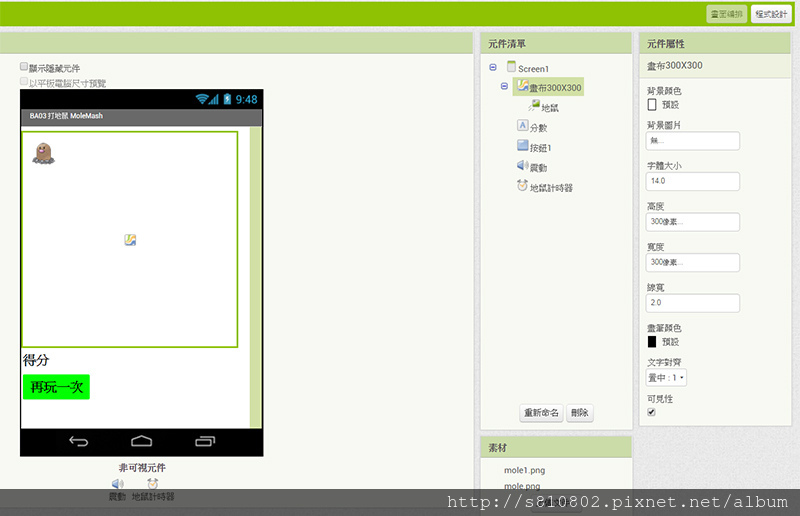Click the 得分 label in phone preview
The width and height of the screenshot is (800, 516).
[36, 360]
